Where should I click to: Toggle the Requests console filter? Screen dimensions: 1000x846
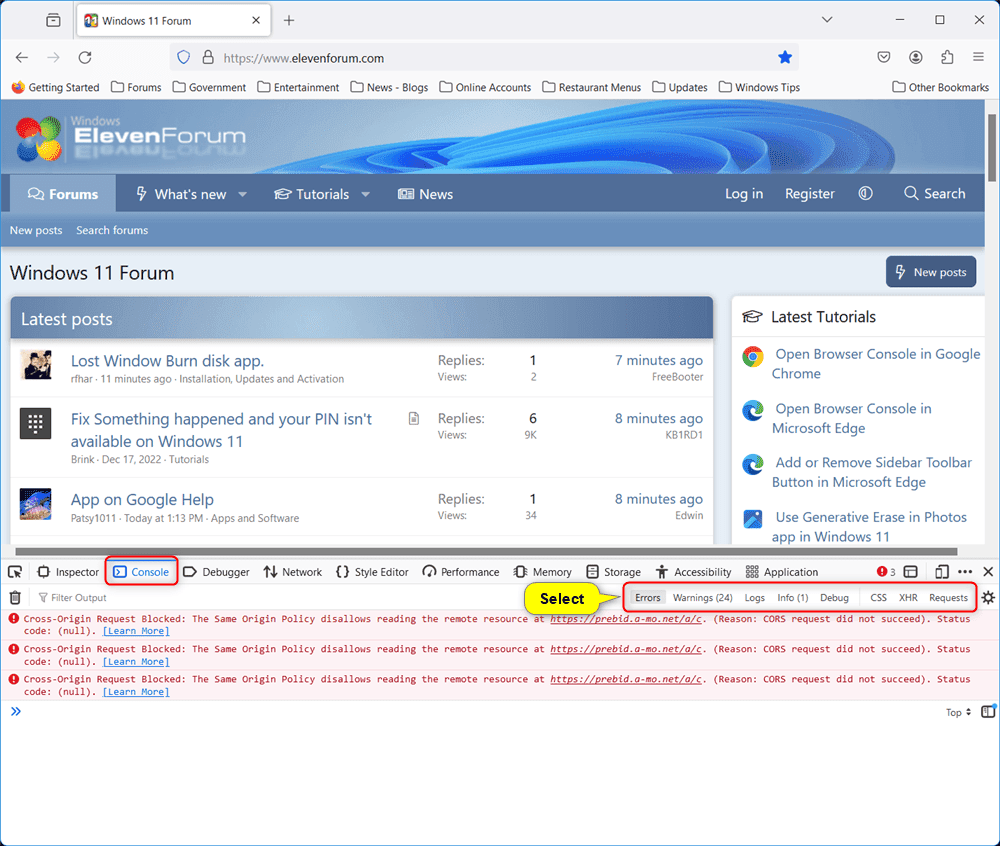pyautogui.click(x=948, y=597)
